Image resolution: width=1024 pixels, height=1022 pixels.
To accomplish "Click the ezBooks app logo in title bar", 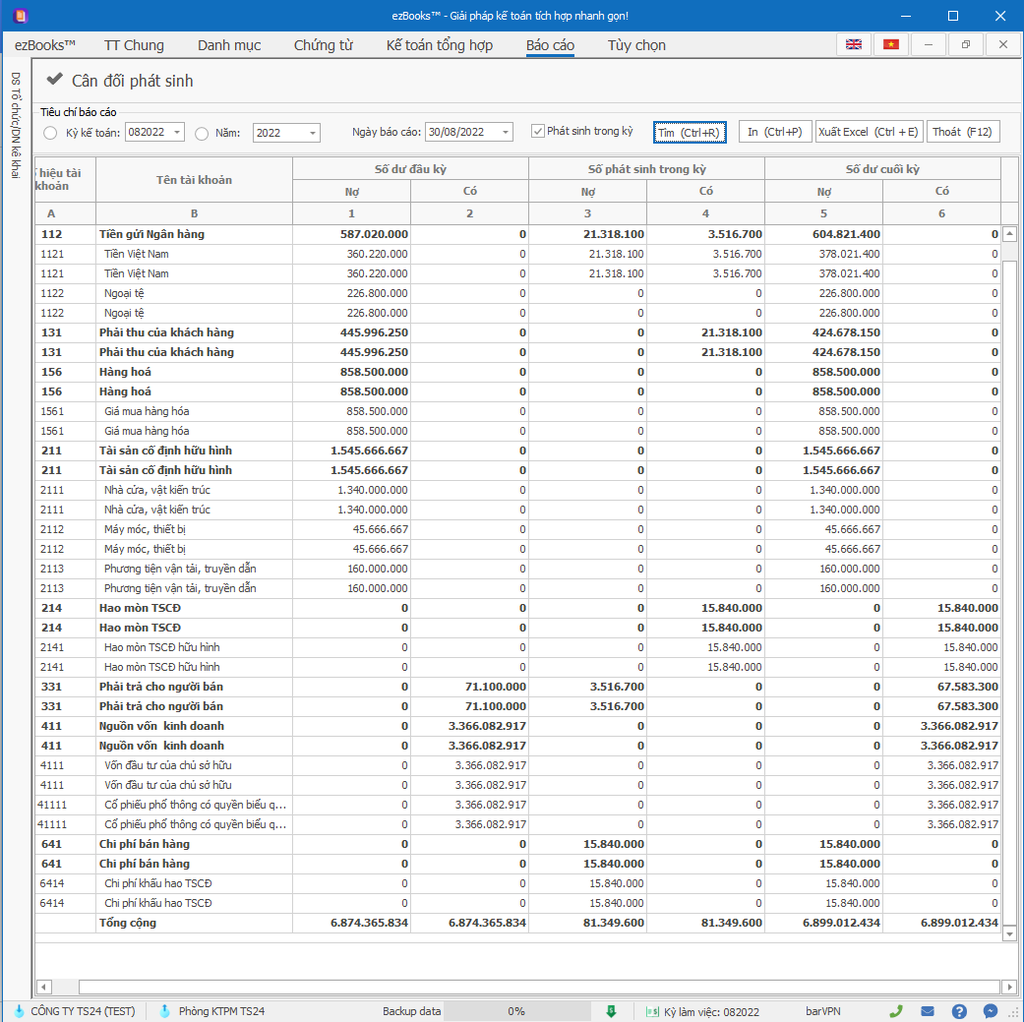I will 20,16.
